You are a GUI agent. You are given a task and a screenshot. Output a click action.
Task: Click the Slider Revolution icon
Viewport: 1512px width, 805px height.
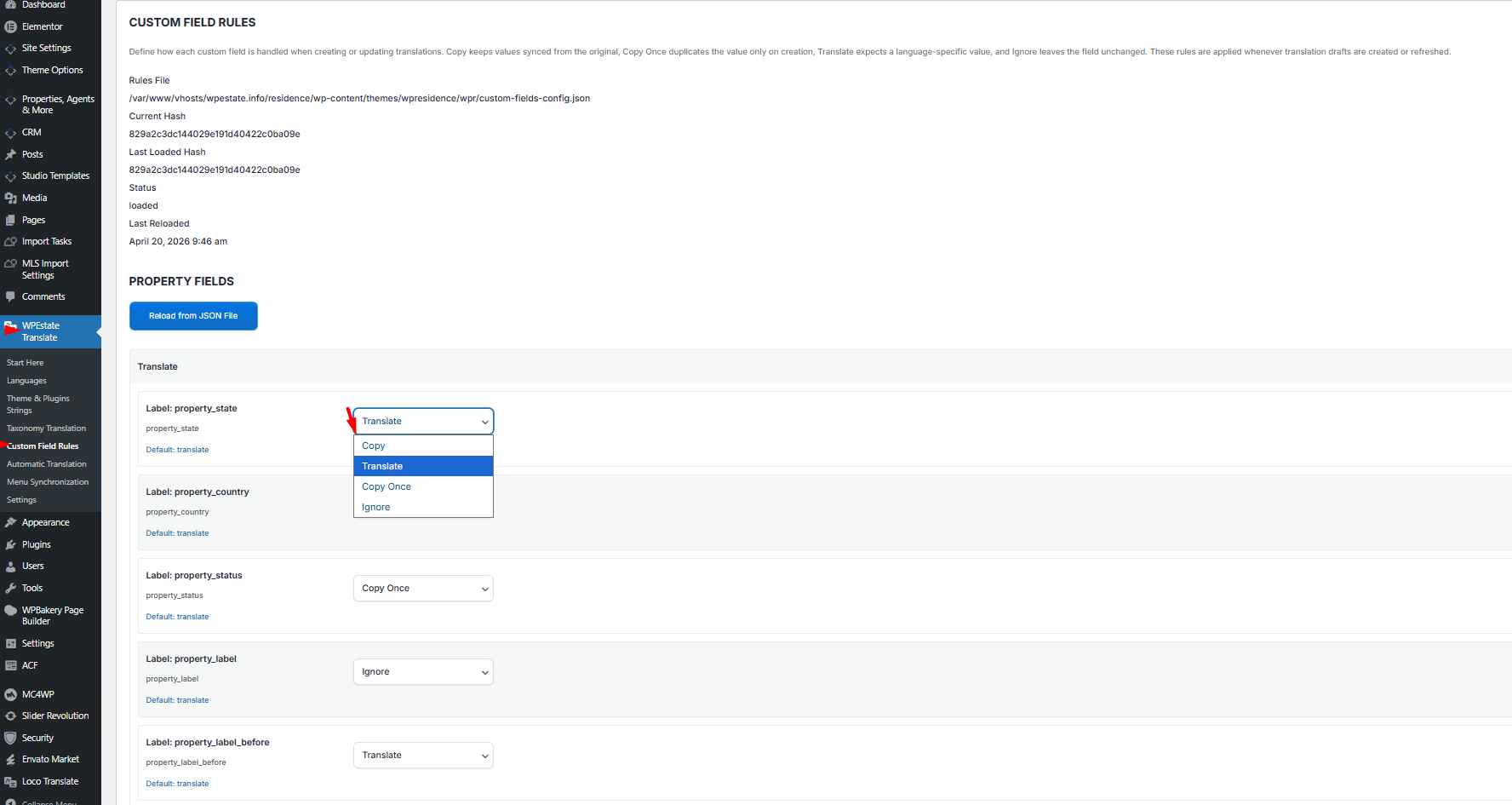10,716
